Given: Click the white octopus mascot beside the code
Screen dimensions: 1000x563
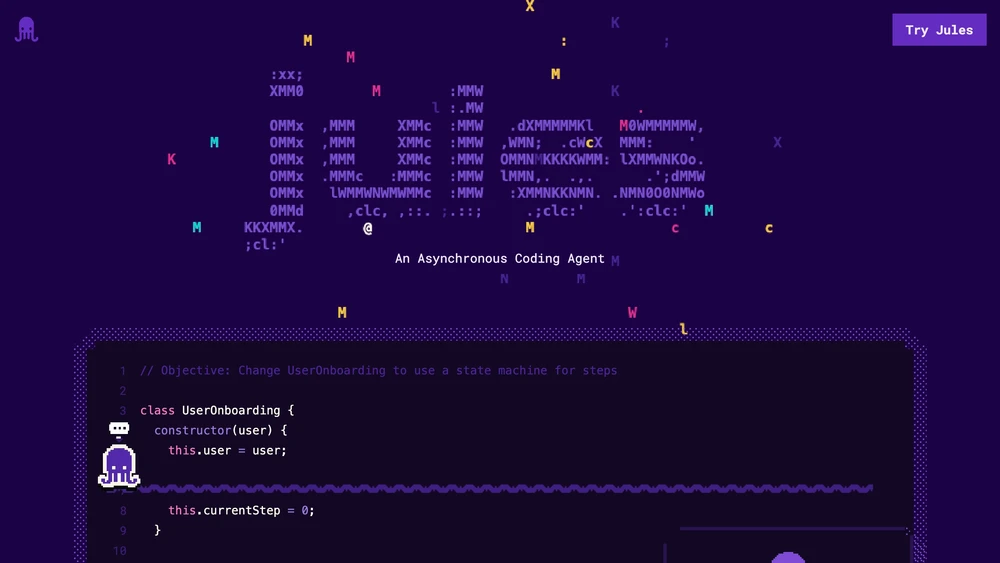Looking at the screenshot, I should click(x=119, y=465).
